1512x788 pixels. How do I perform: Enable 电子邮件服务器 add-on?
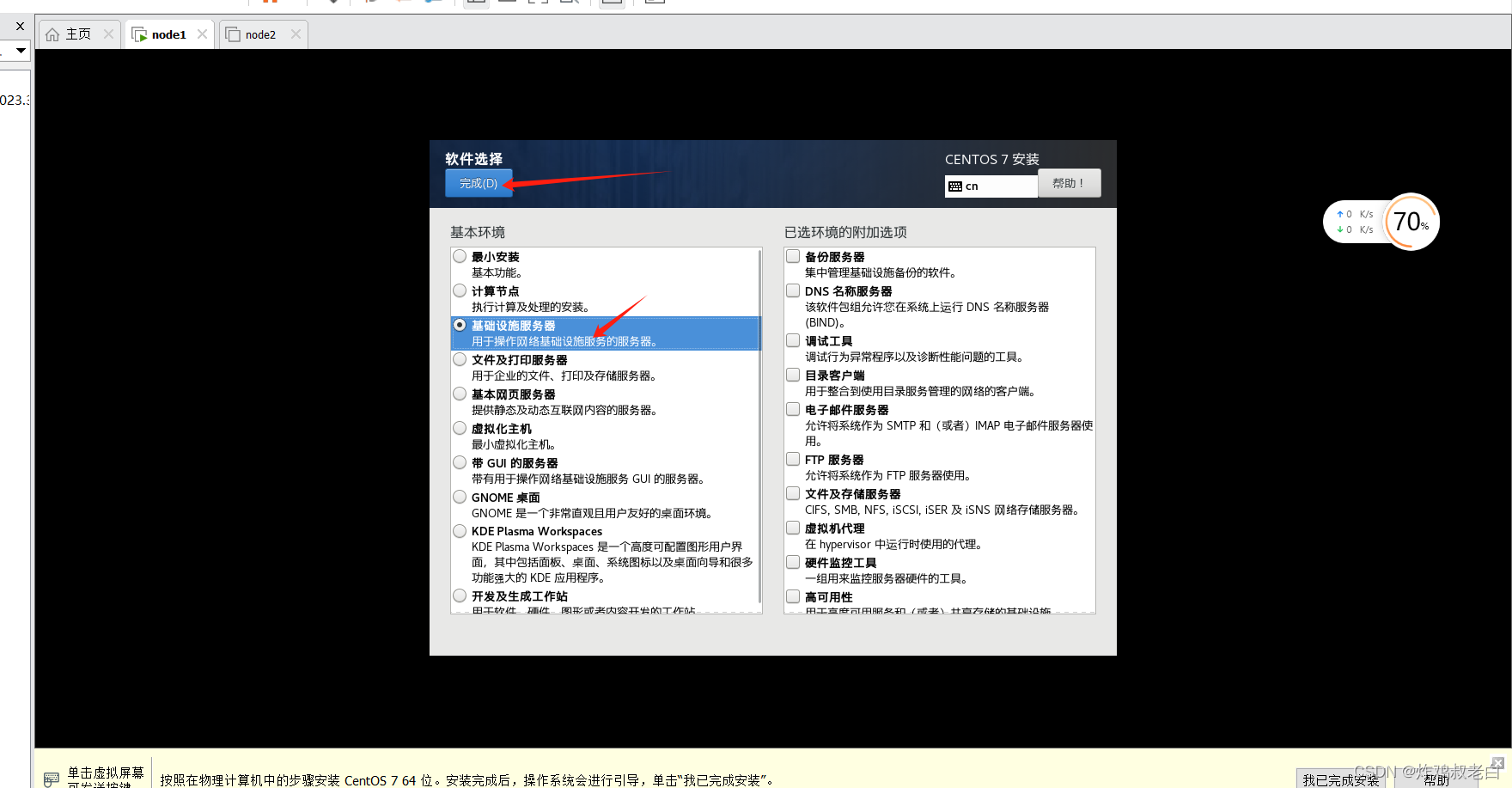coord(793,409)
